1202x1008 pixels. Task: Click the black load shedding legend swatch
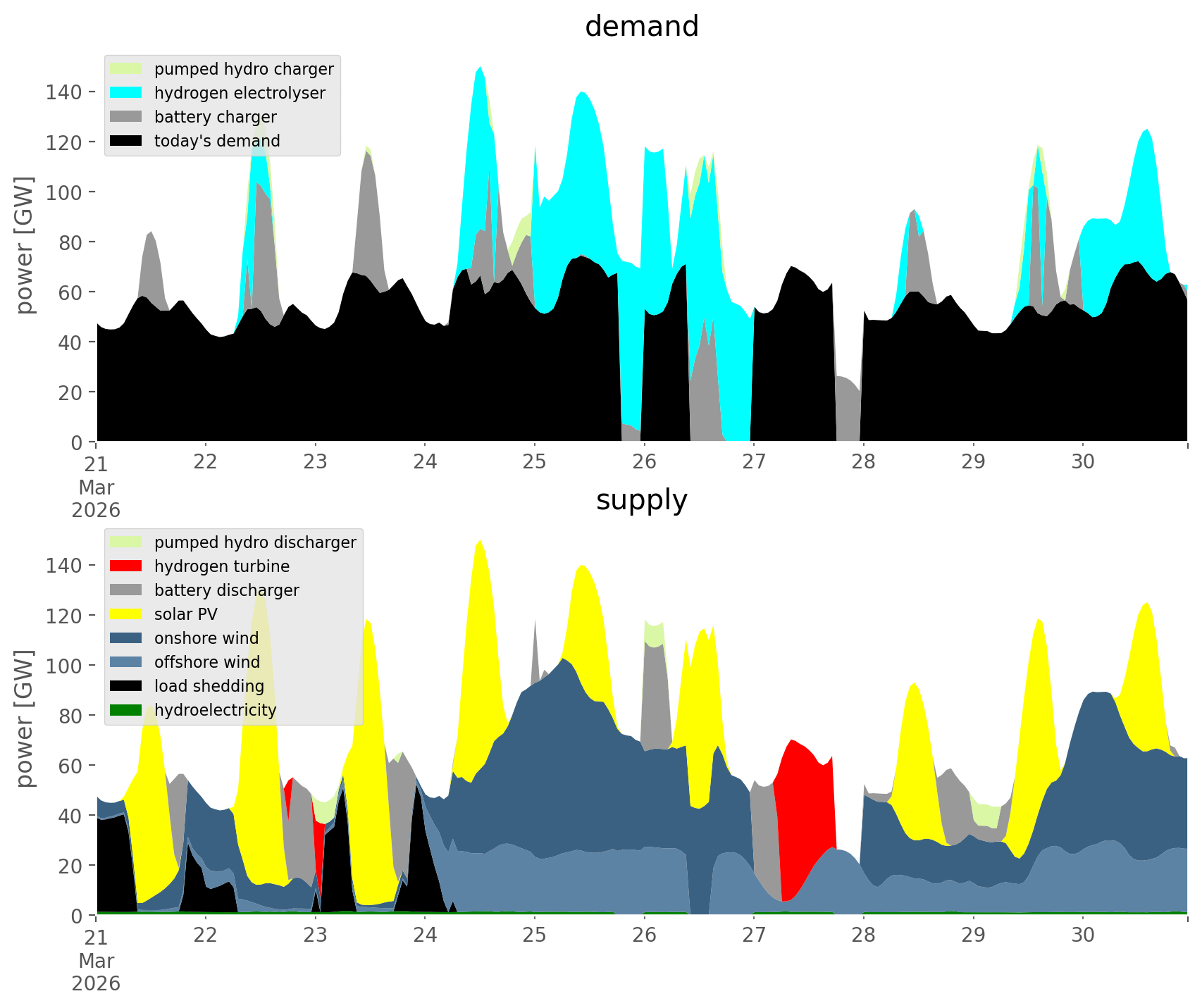[126, 686]
